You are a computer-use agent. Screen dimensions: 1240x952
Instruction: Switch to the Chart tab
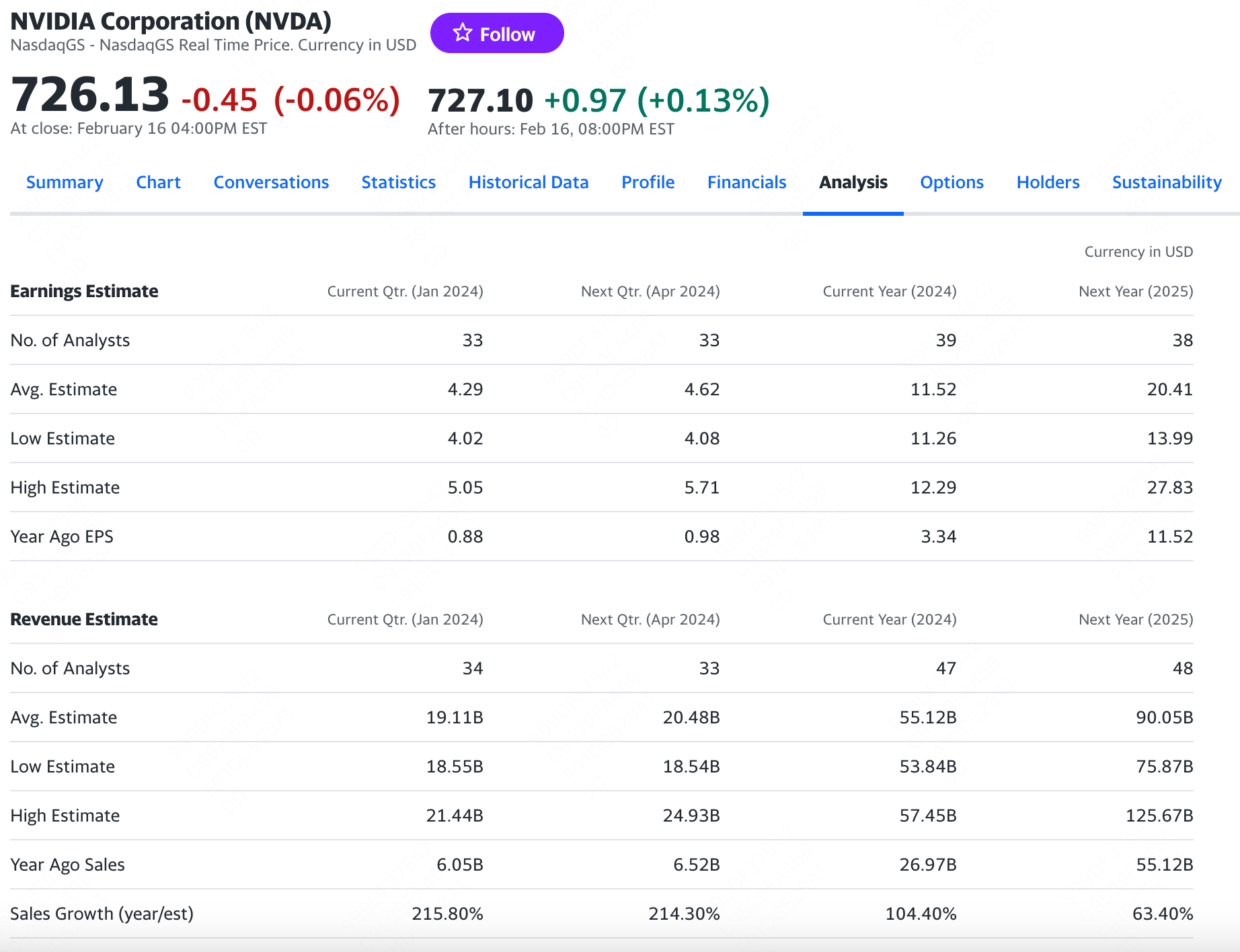pos(158,182)
